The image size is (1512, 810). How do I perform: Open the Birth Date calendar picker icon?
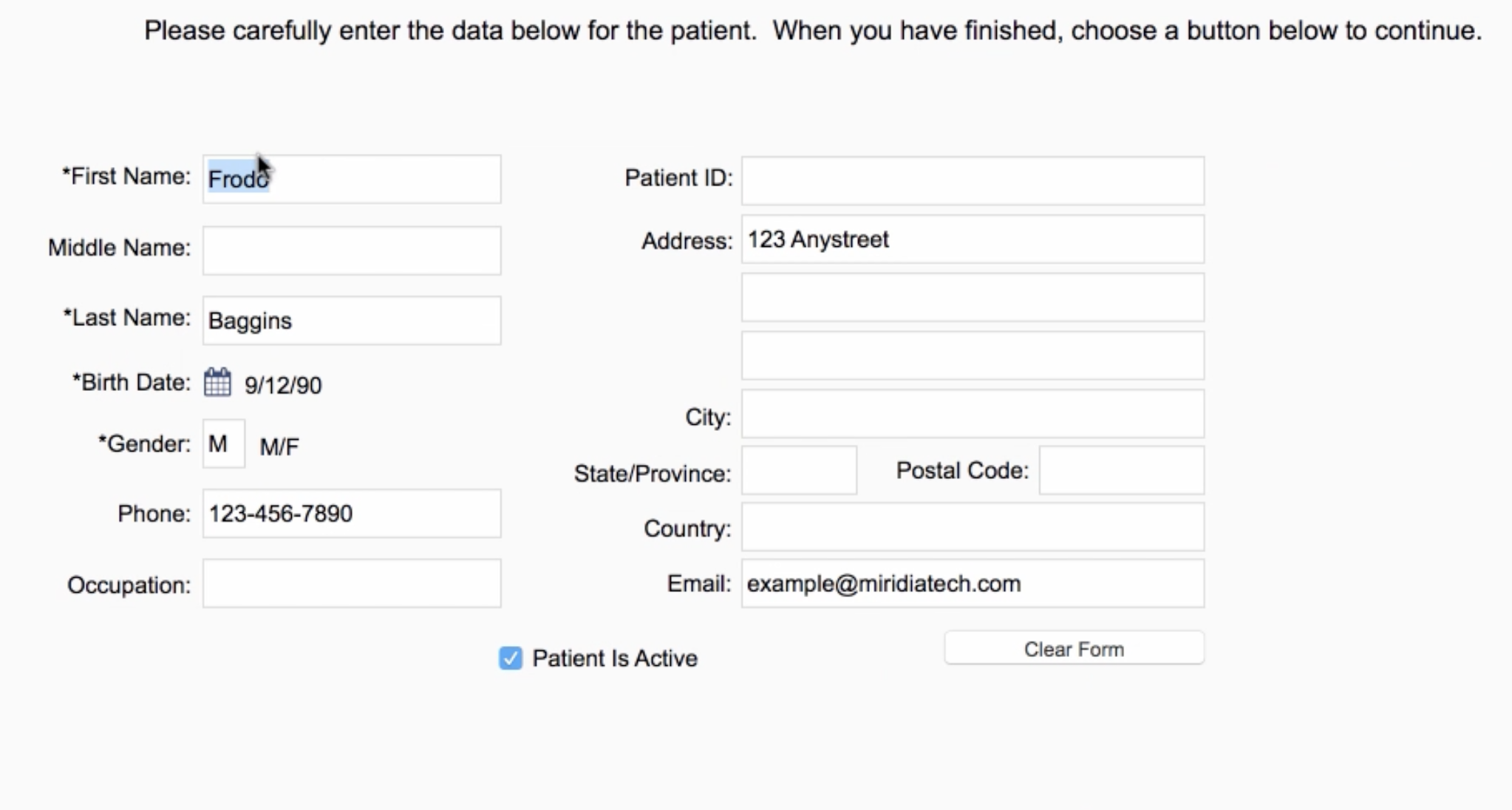[x=217, y=383]
